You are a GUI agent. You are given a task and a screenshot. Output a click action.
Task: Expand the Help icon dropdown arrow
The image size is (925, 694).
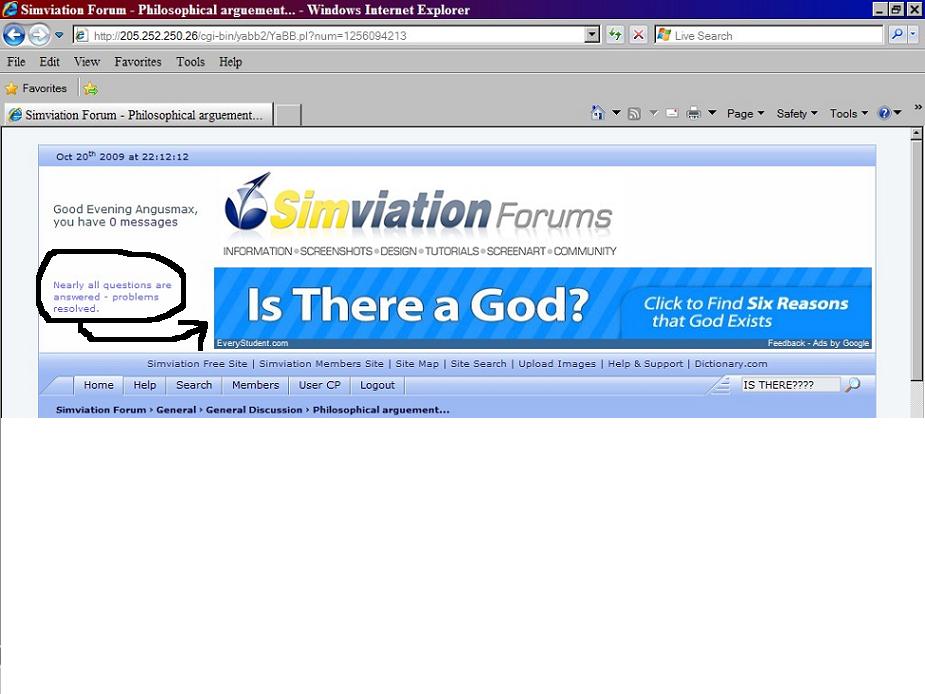[x=898, y=113]
